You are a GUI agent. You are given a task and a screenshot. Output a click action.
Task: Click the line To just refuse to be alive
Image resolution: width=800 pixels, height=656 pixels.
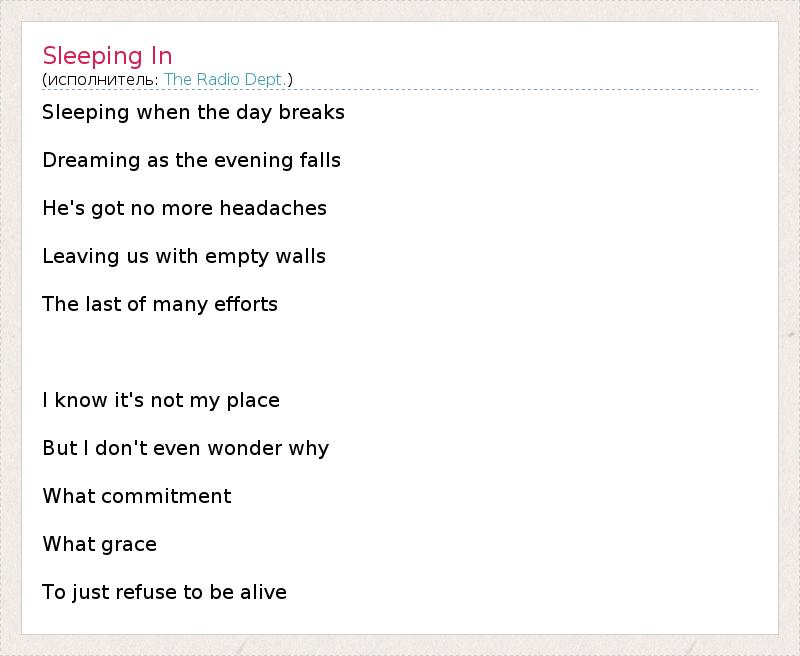pos(164,592)
